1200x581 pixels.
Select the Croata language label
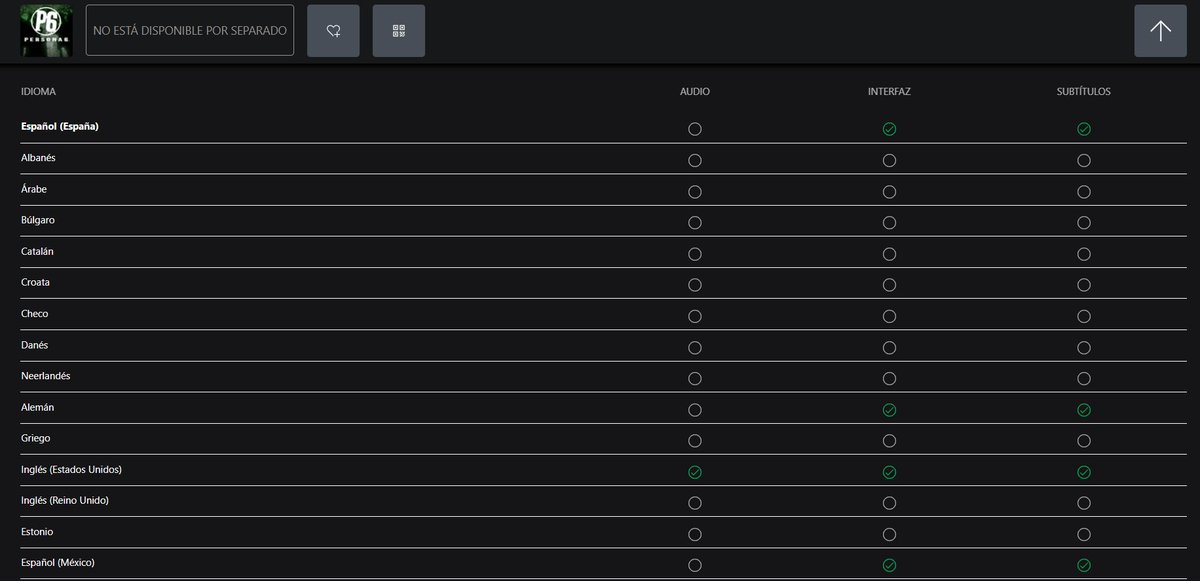[x=35, y=282]
